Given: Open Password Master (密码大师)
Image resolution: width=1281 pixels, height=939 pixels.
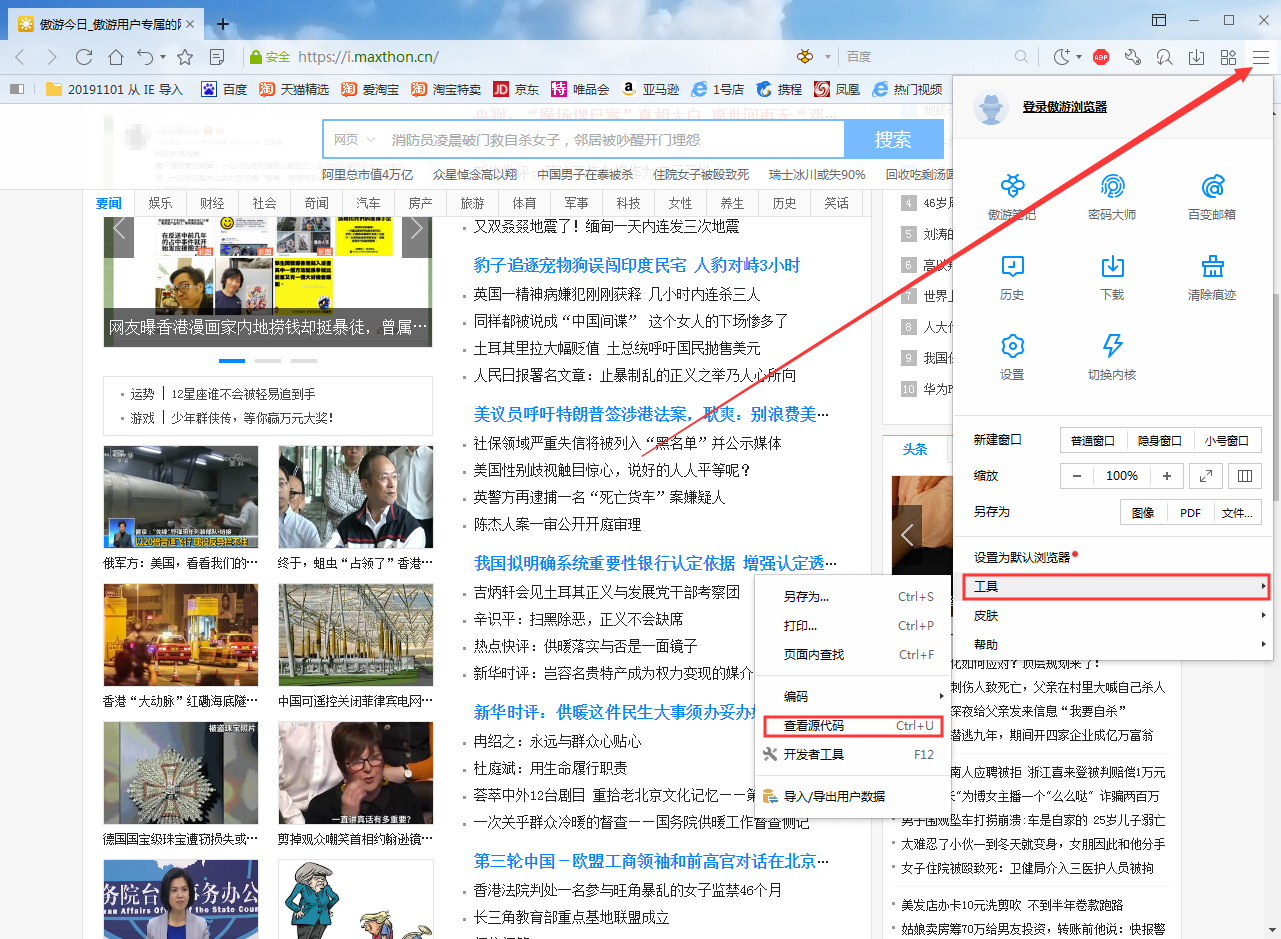Looking at the screenshot, I should click(1112, 195).
